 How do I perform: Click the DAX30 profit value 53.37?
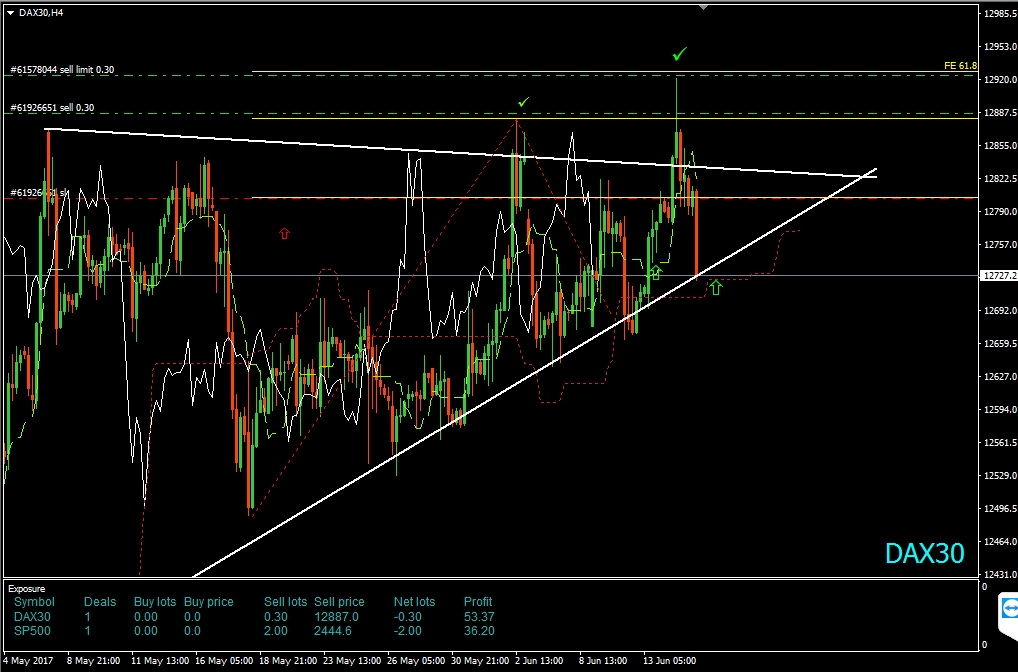point(479,617)
